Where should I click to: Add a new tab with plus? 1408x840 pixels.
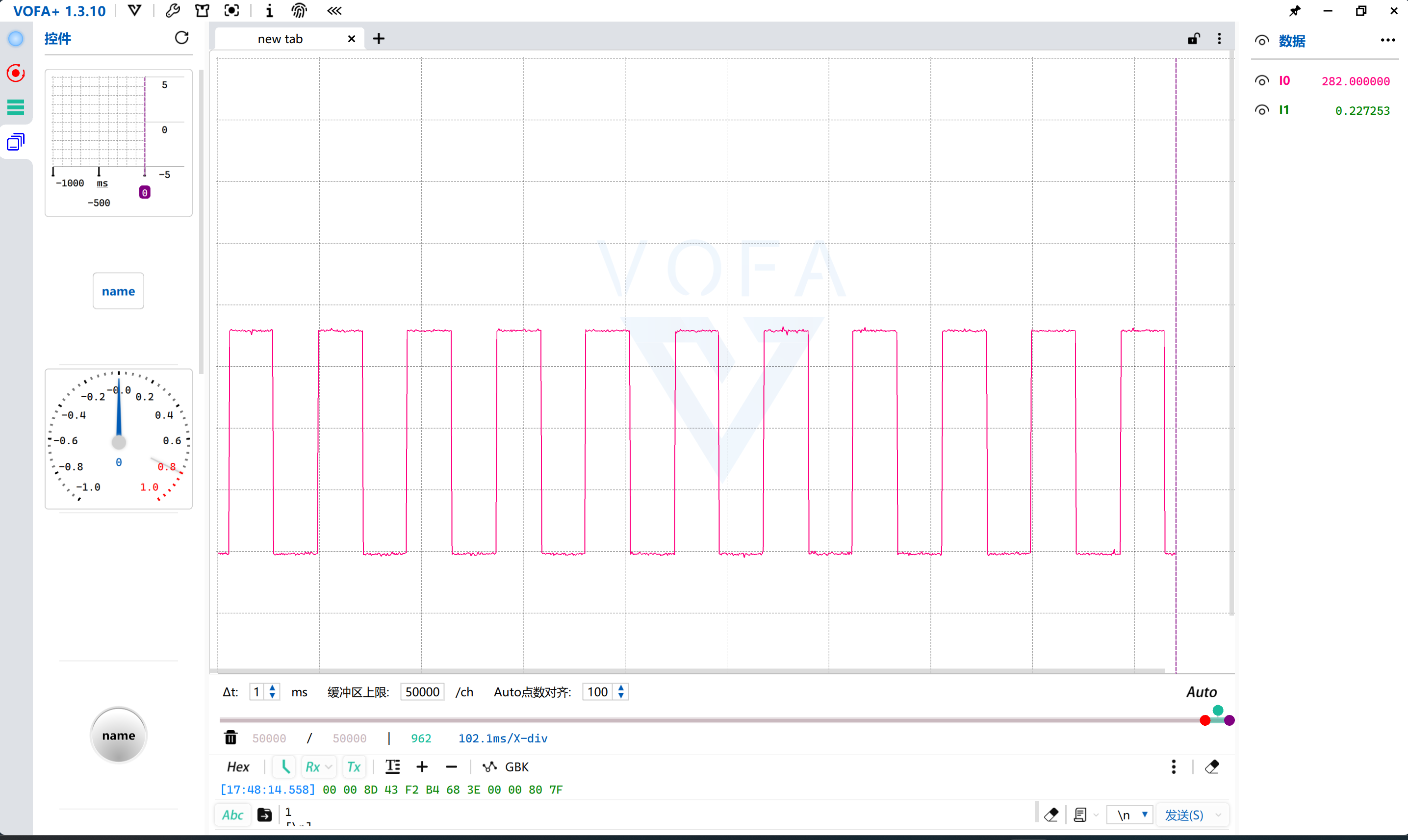point(379,38)
